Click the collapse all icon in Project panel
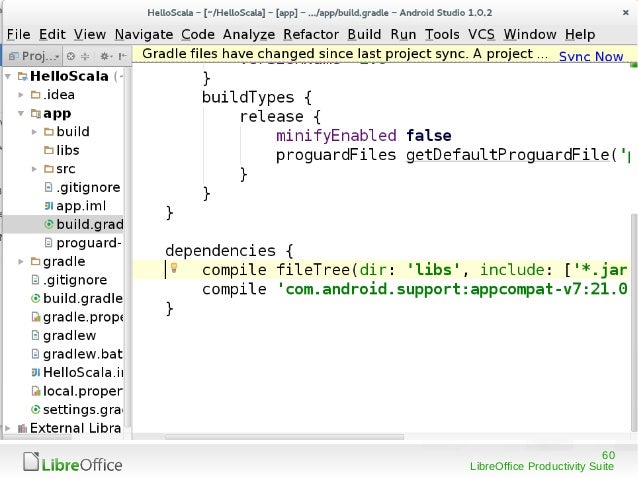The image size is (638, 479). coord(85,56)
